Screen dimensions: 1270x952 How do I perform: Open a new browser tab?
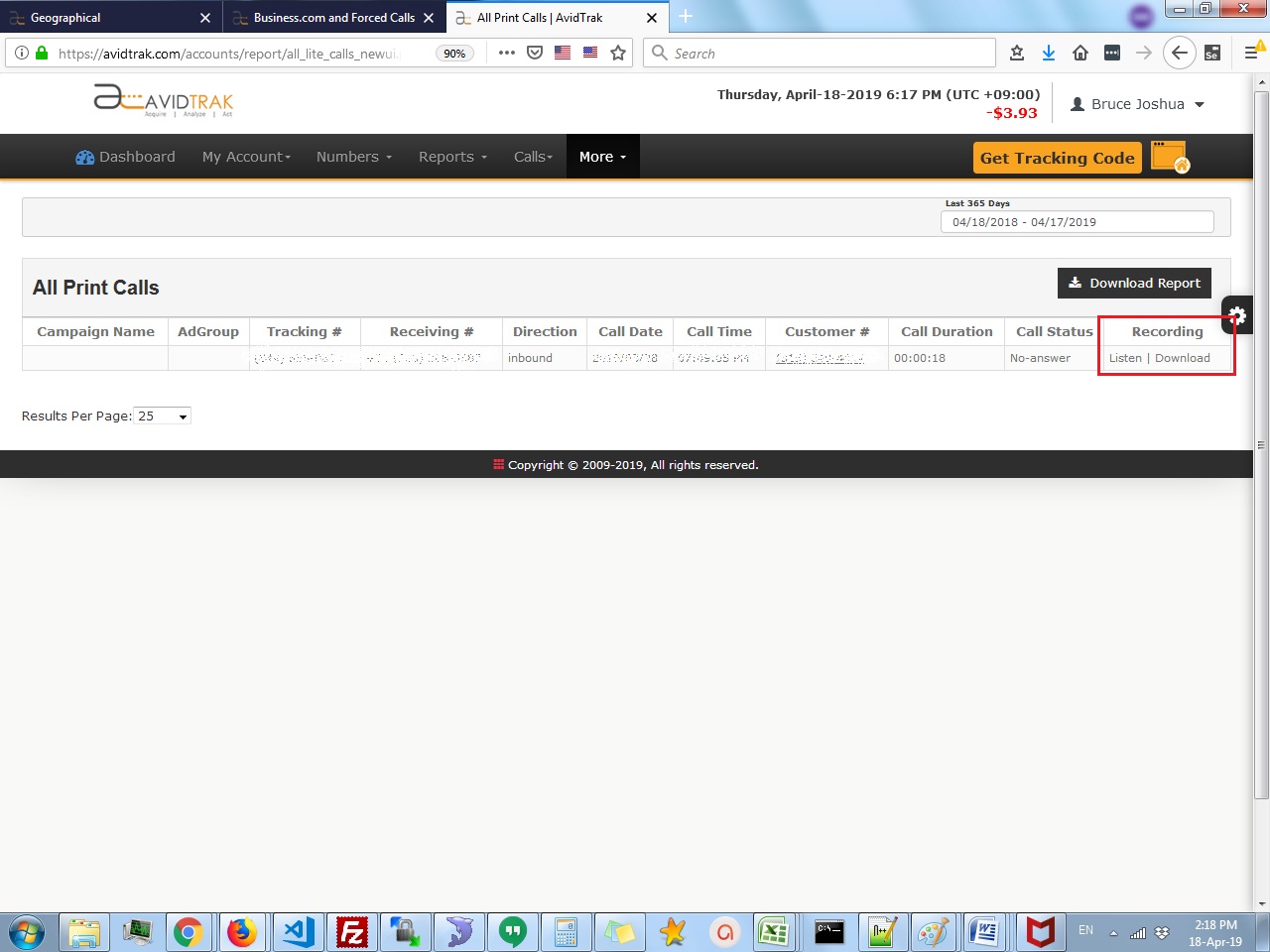click(x=686, y=17)
